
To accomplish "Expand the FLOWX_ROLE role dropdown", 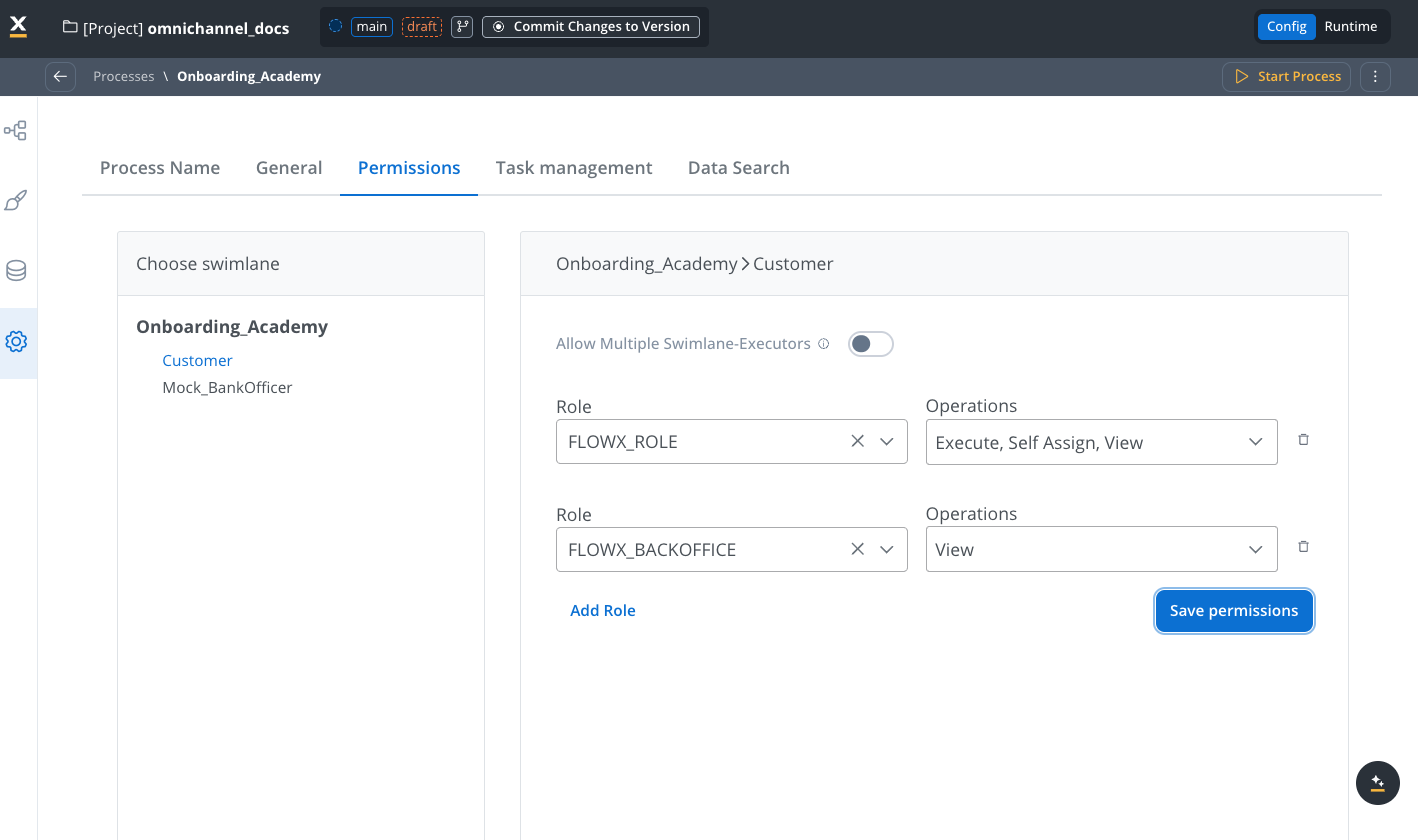I will click(886, 442).
